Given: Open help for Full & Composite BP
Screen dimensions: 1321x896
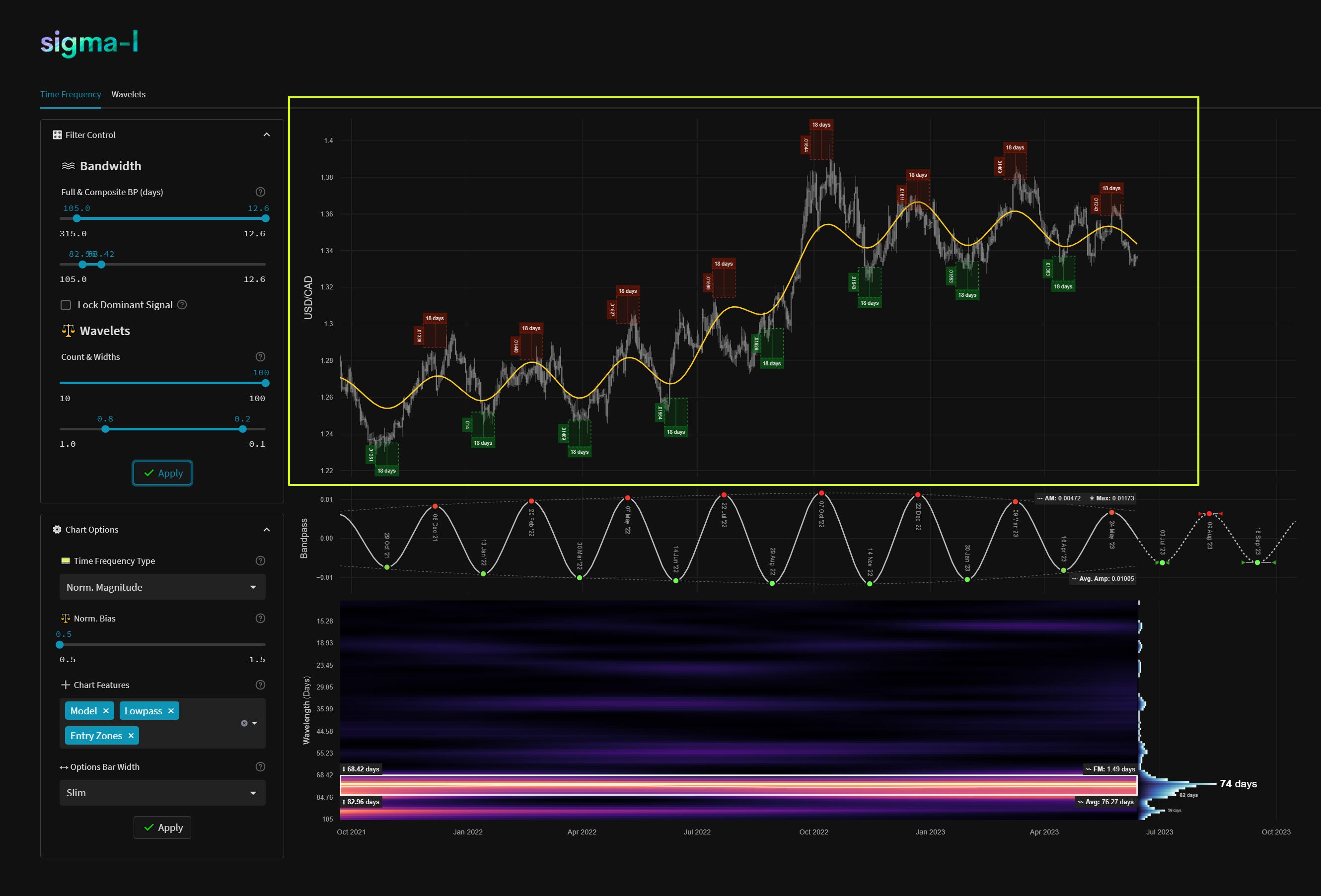Looking at the screenshot, I should click(260, 192).
